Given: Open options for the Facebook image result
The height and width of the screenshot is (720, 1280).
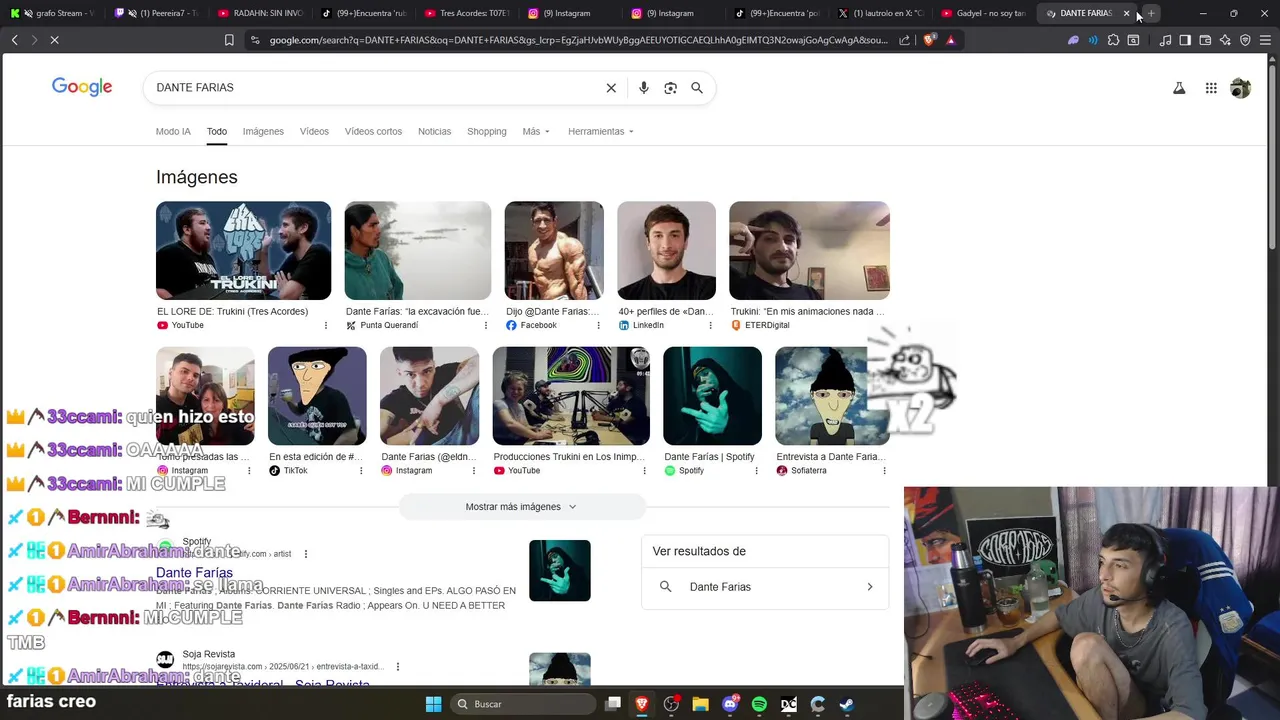Looking at the screenshot, I should [598, 325].
